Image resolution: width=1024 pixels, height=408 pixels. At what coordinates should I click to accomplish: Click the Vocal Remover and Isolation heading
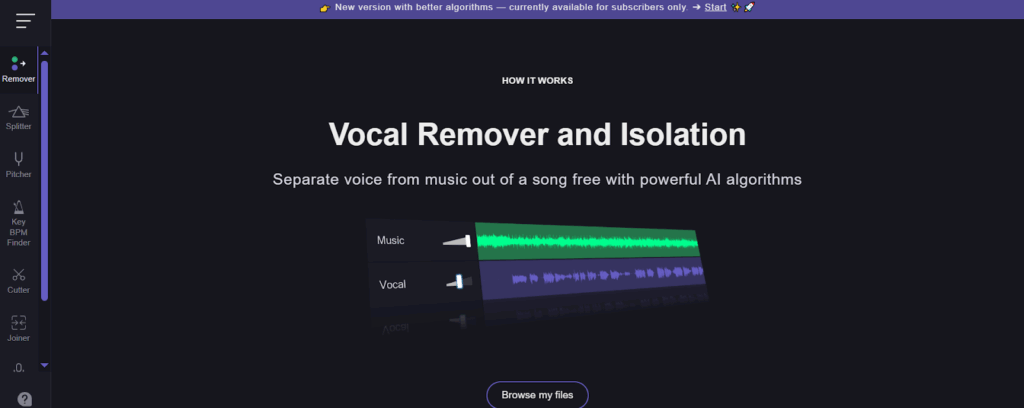pos(537,134)
